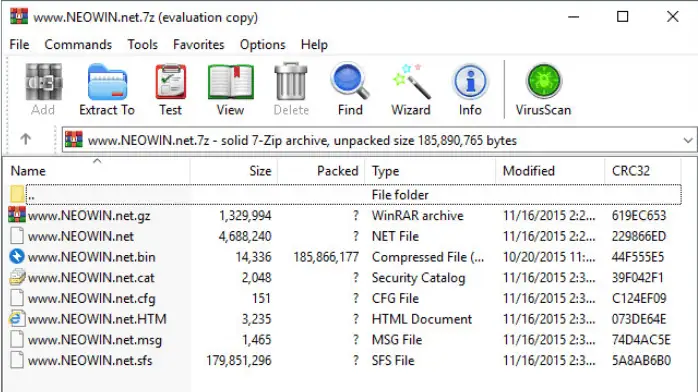The height and width of the screenshot is (392, 698).
Task: Click the WinRAR archive type cell
Action: pos(418,215)
